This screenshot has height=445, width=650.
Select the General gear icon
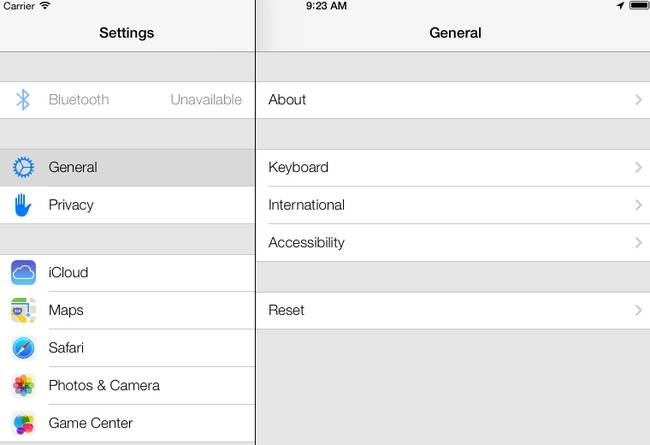coord(23,167)
